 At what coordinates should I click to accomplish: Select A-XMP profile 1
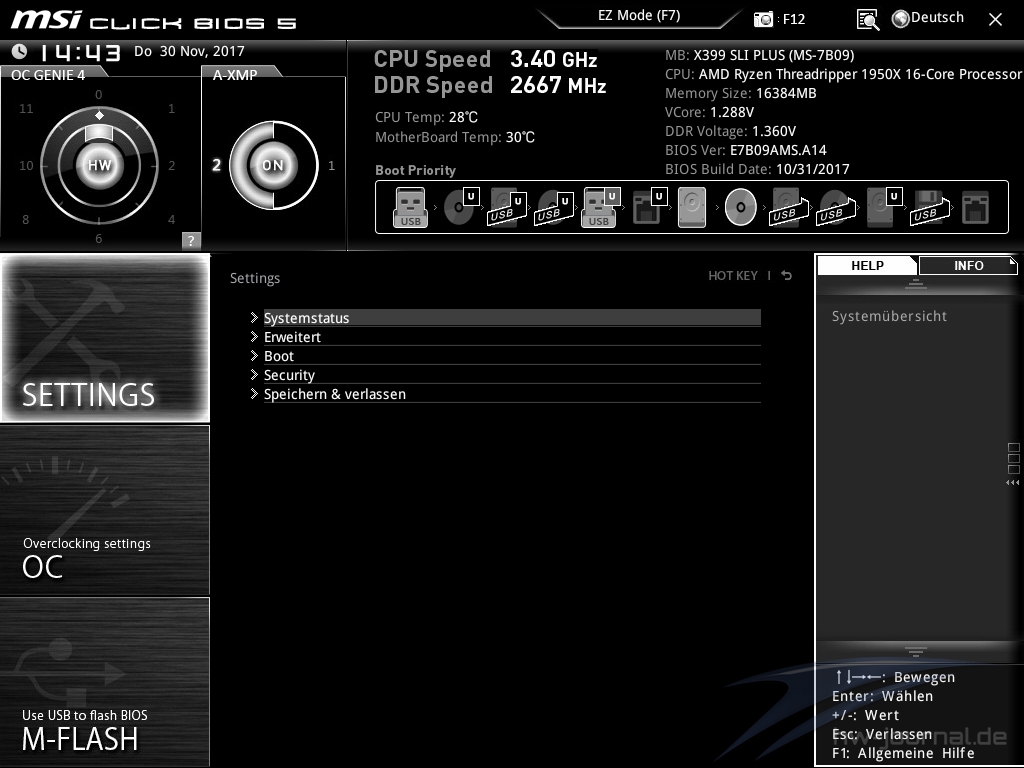point(331,165)
